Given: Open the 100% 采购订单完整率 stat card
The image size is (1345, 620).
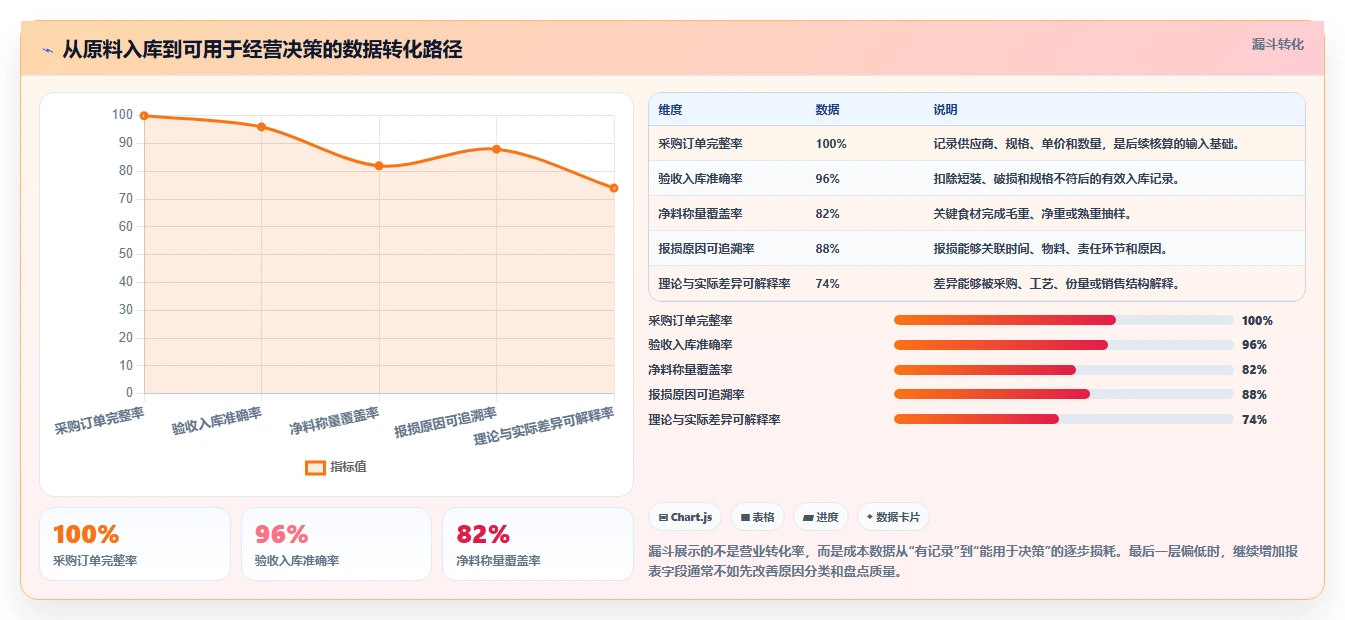Looking at the screenshot, I should [x=135, y=544].
